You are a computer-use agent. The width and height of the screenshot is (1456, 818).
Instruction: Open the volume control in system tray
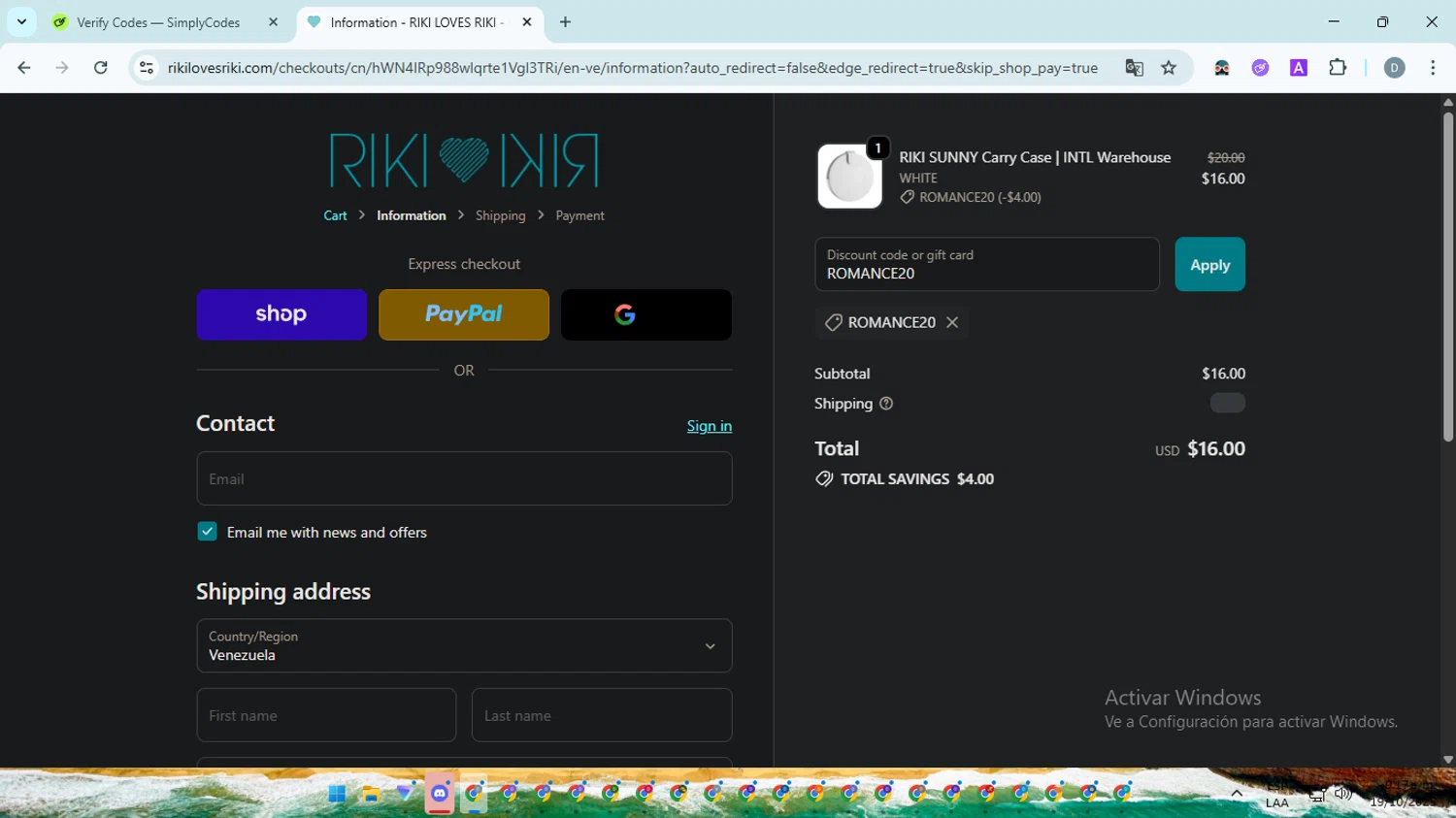tap(1343, 794)
